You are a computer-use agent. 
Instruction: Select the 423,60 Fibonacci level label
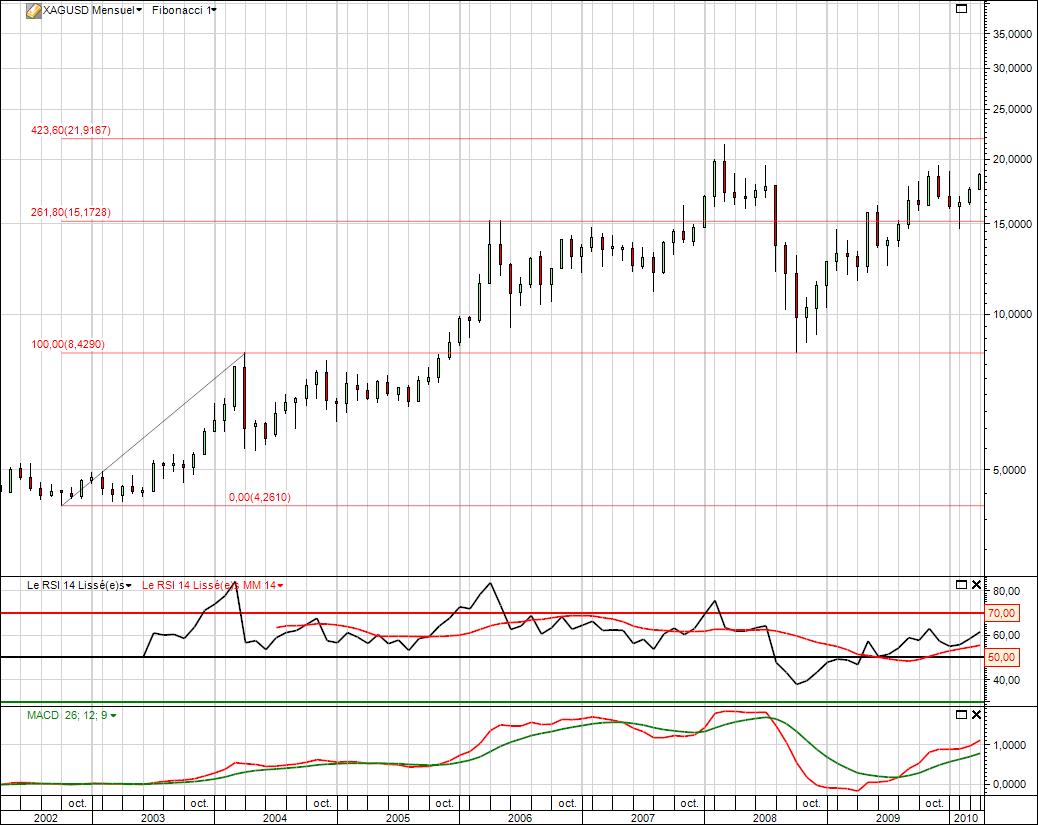pos(70,130)
